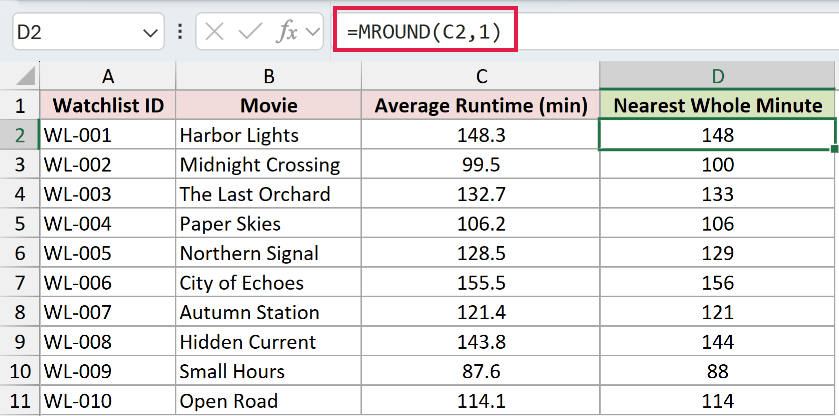Select the cell containing 156
This screenshot has width=839, height=416.
[x=717, y=282]
